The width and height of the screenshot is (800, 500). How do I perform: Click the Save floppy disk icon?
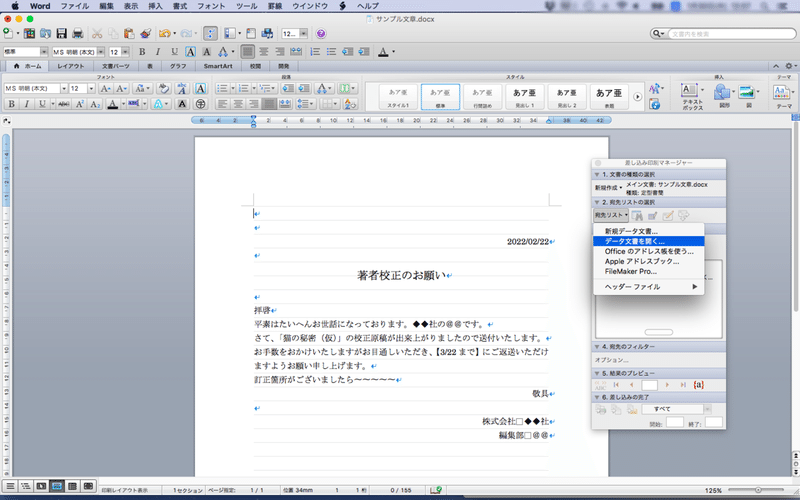tap(62, 34)
